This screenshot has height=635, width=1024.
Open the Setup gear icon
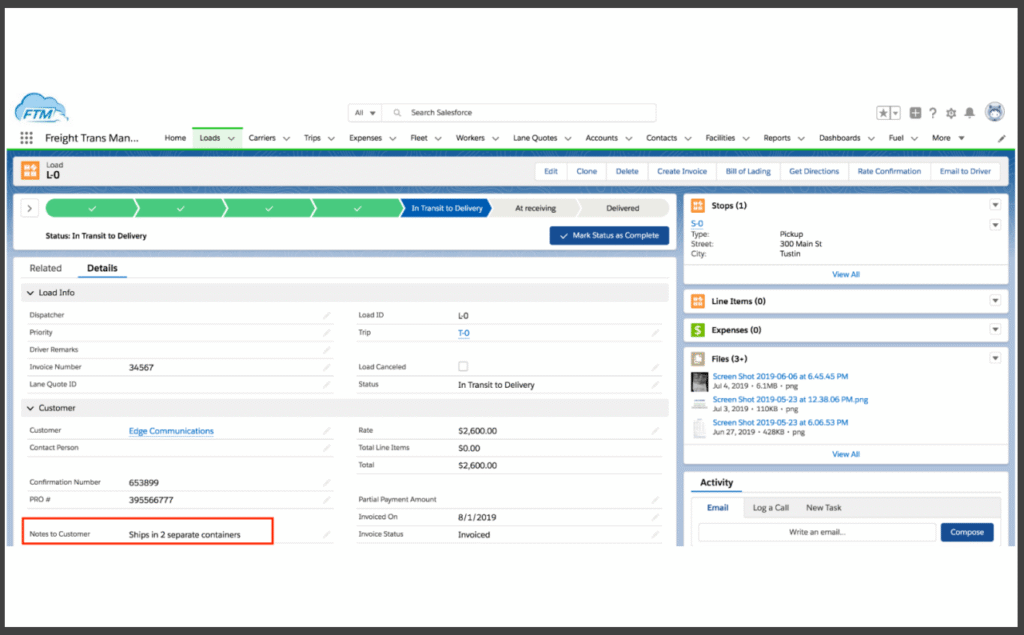point(951,113)
